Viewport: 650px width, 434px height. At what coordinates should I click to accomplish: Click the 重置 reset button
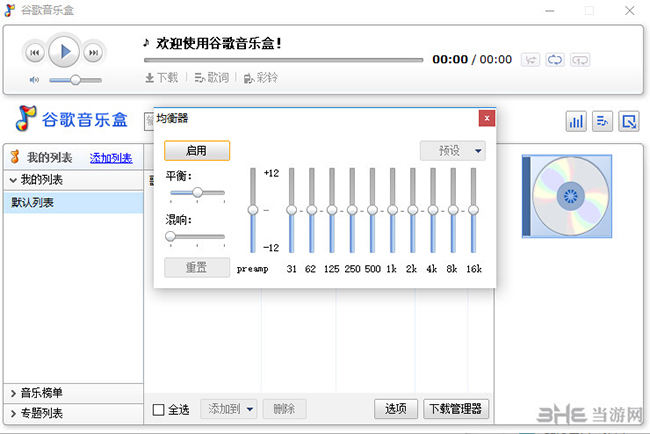[x=197, y=267]
